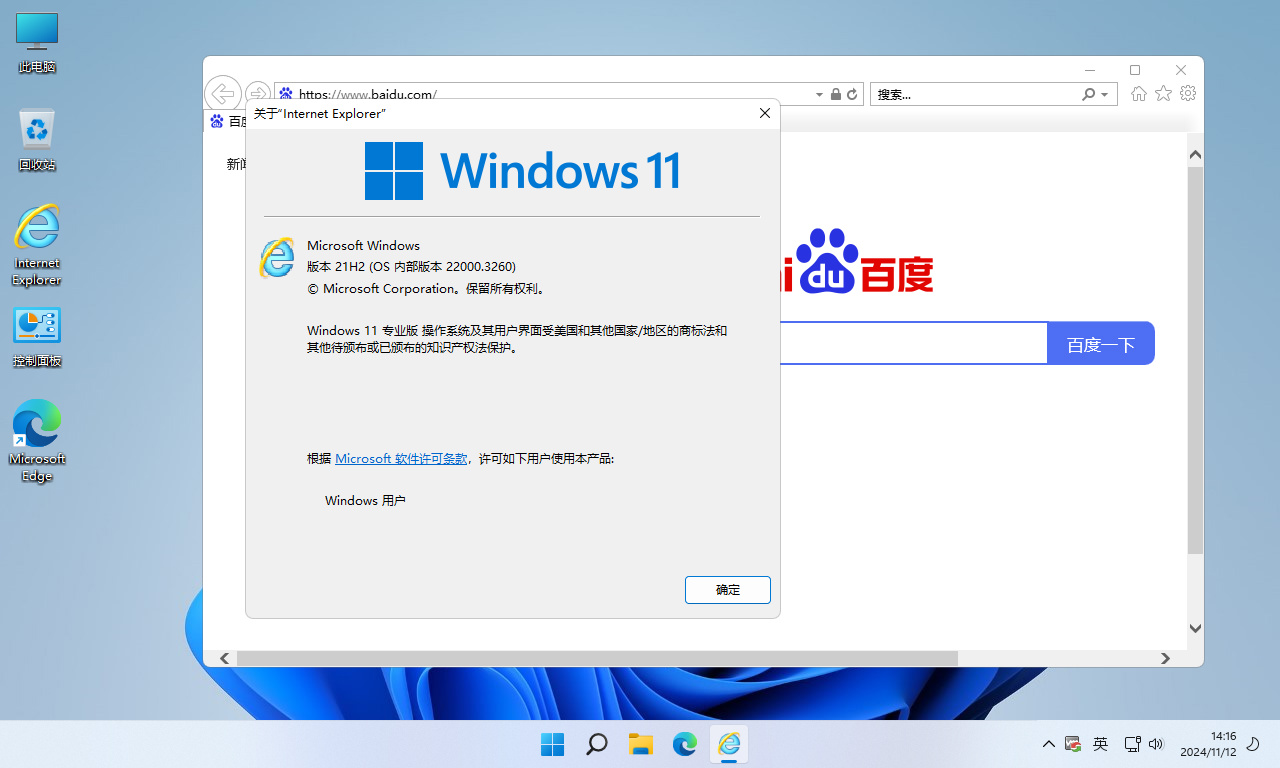Refresh the Baidu page
Viewport: 1280px width, 768px height.
pyautogui.click(x=852, y=94)
